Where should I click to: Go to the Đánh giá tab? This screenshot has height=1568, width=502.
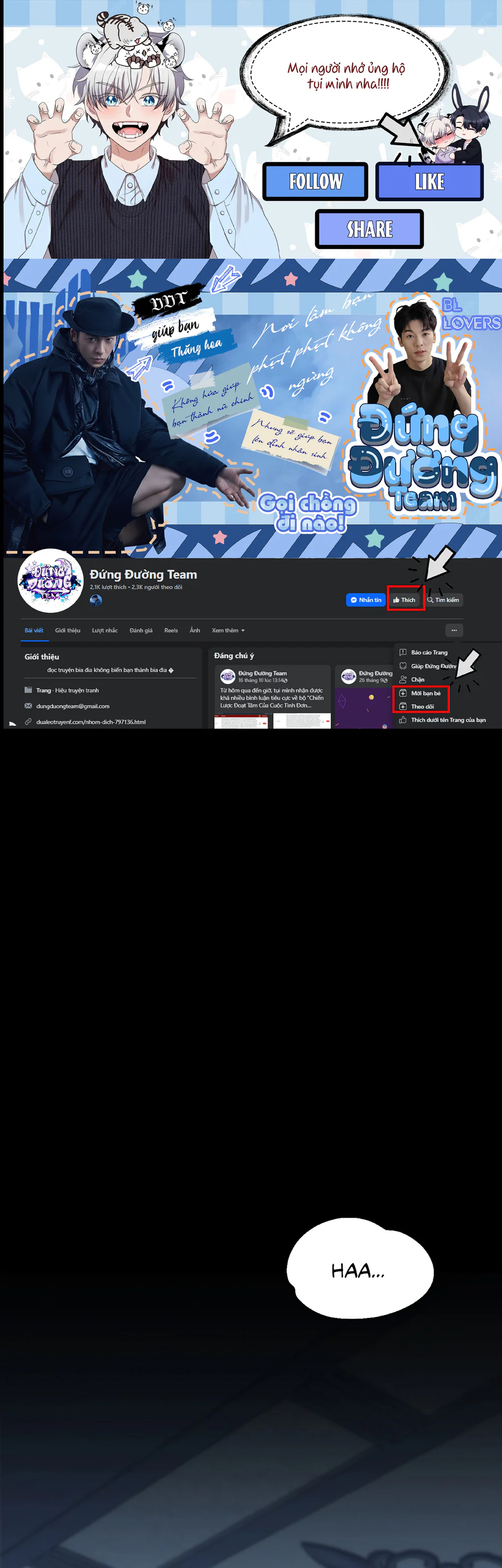tap(141, 630)
